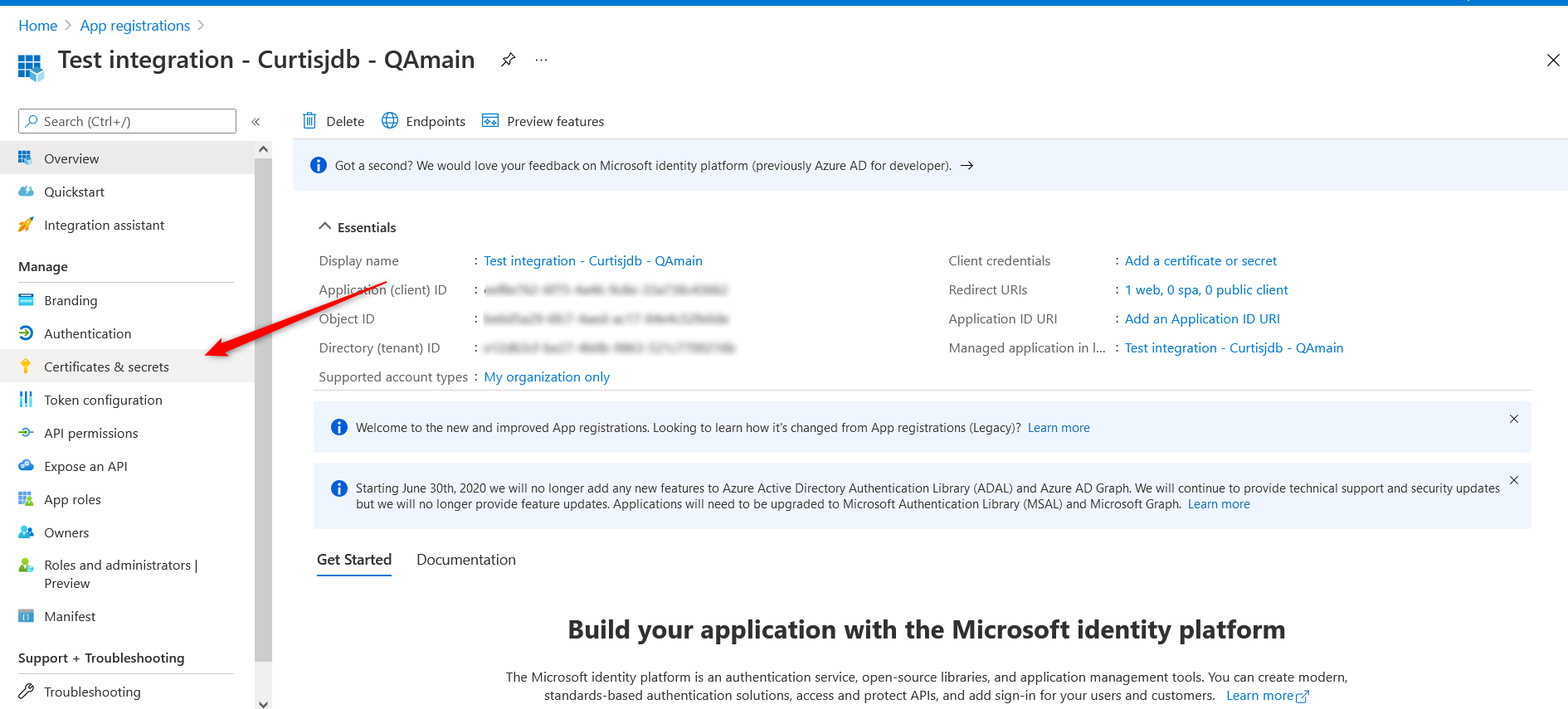
Task: Click the Preview features icon
Action: pos(490,120)
